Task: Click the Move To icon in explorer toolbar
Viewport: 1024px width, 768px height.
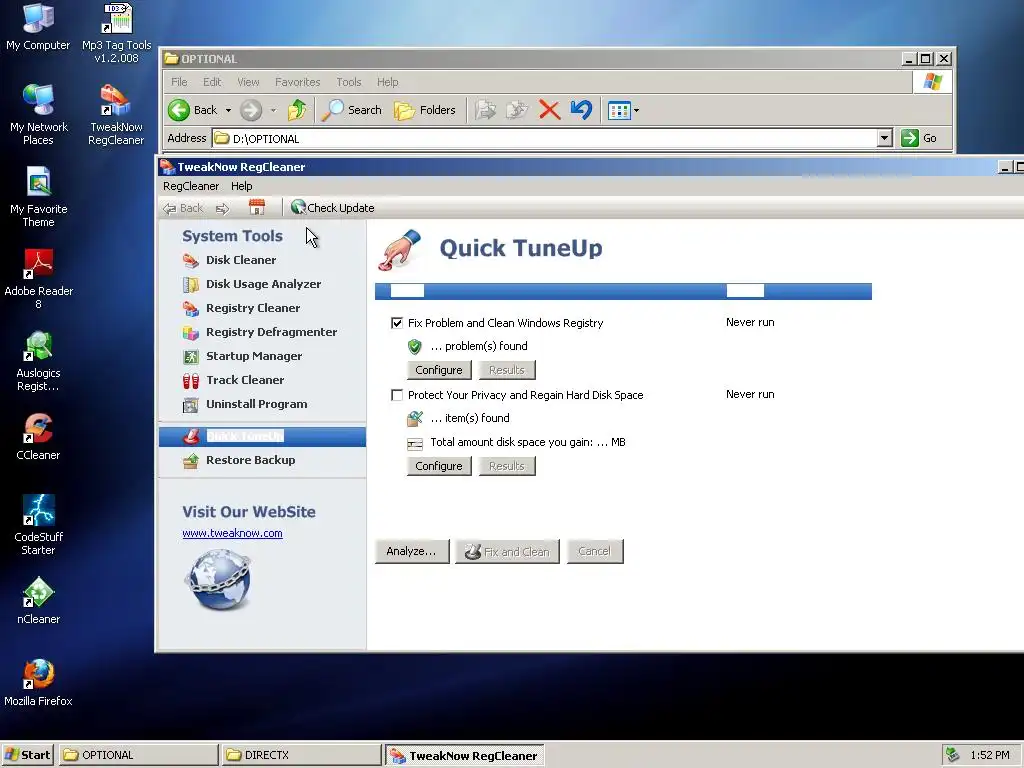Action: [x=485, y=110]
